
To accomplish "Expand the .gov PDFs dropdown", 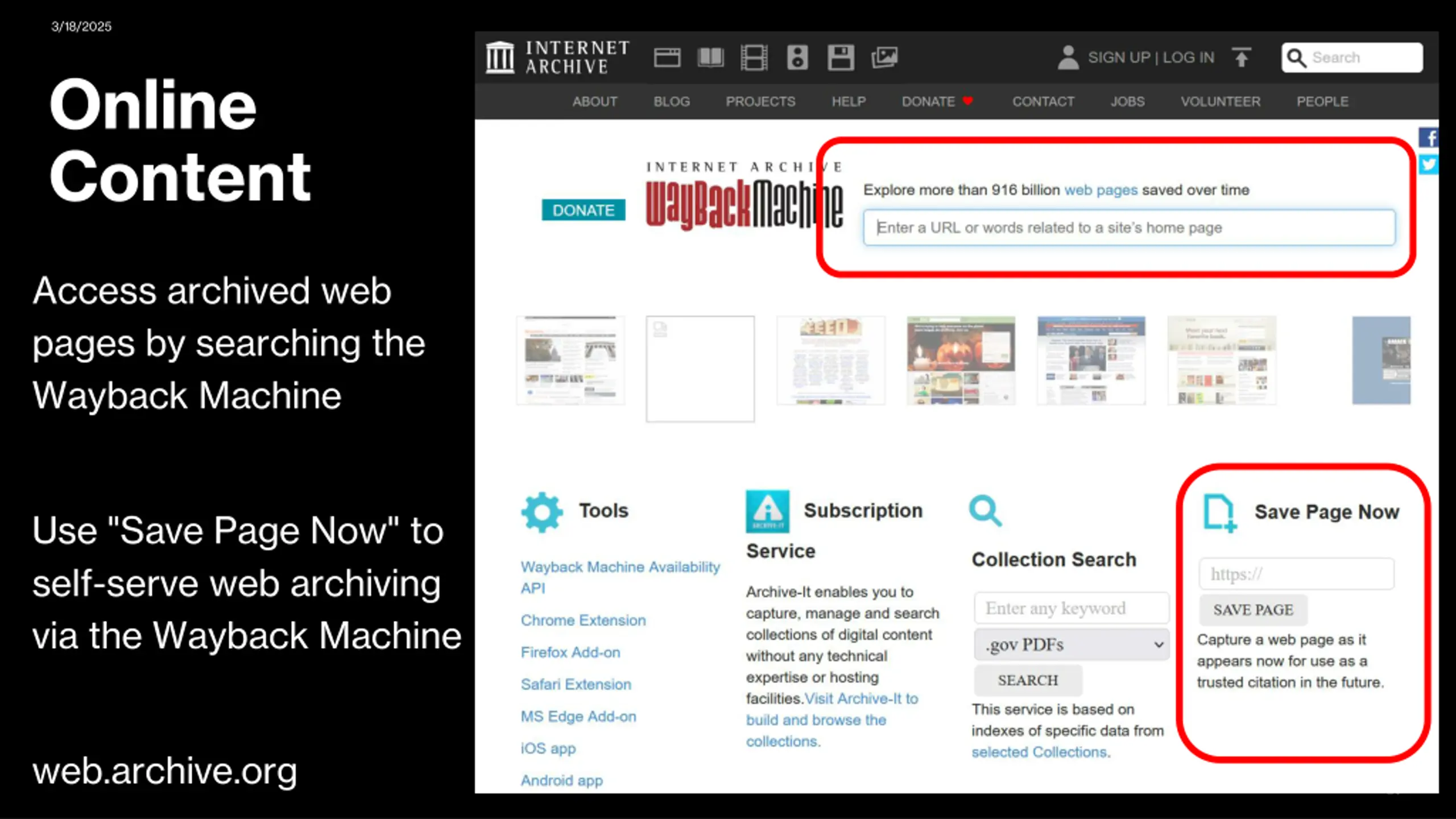I will [1072, 644].
